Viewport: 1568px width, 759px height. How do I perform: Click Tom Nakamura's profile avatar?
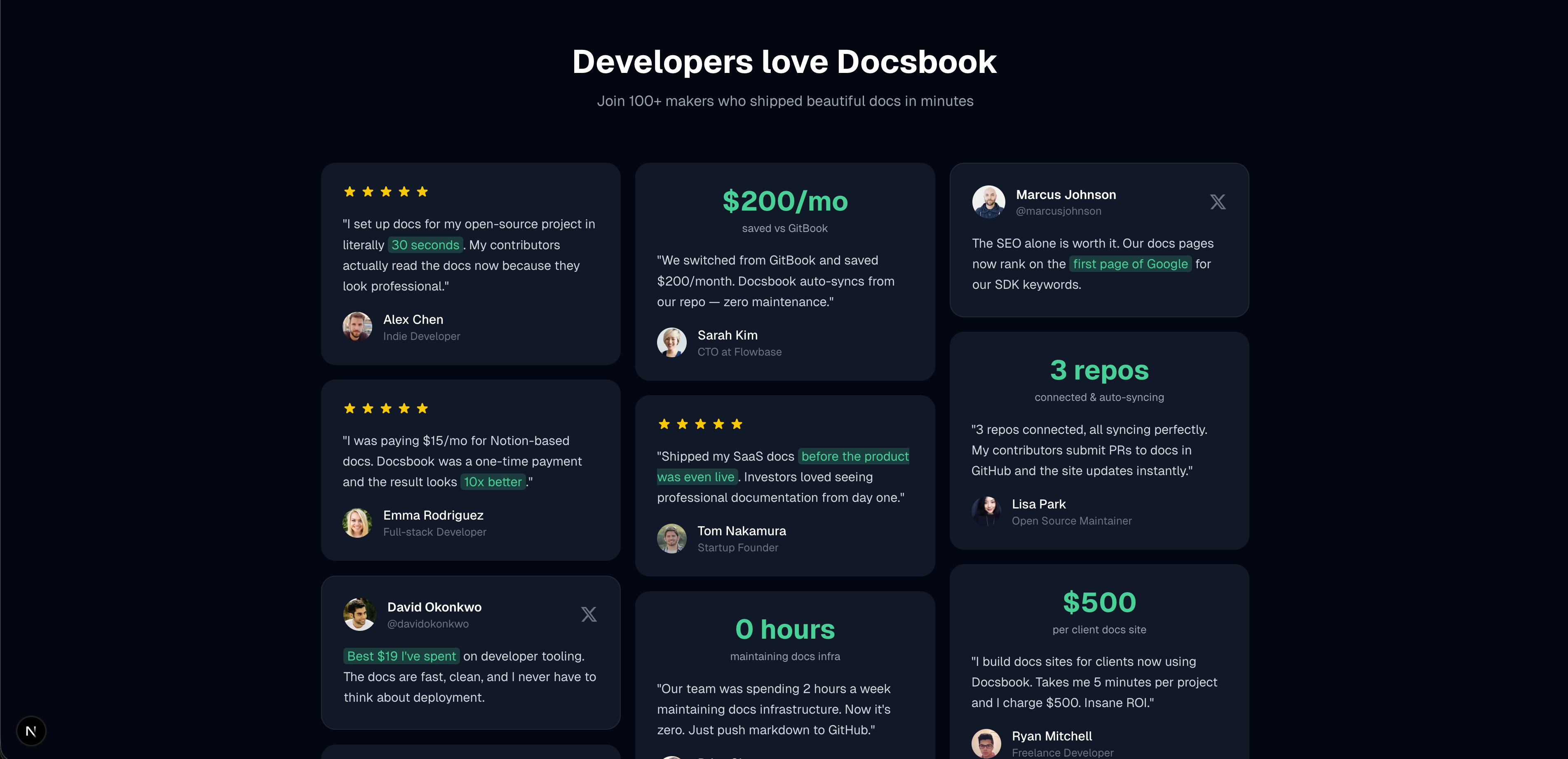click(672, 538)
